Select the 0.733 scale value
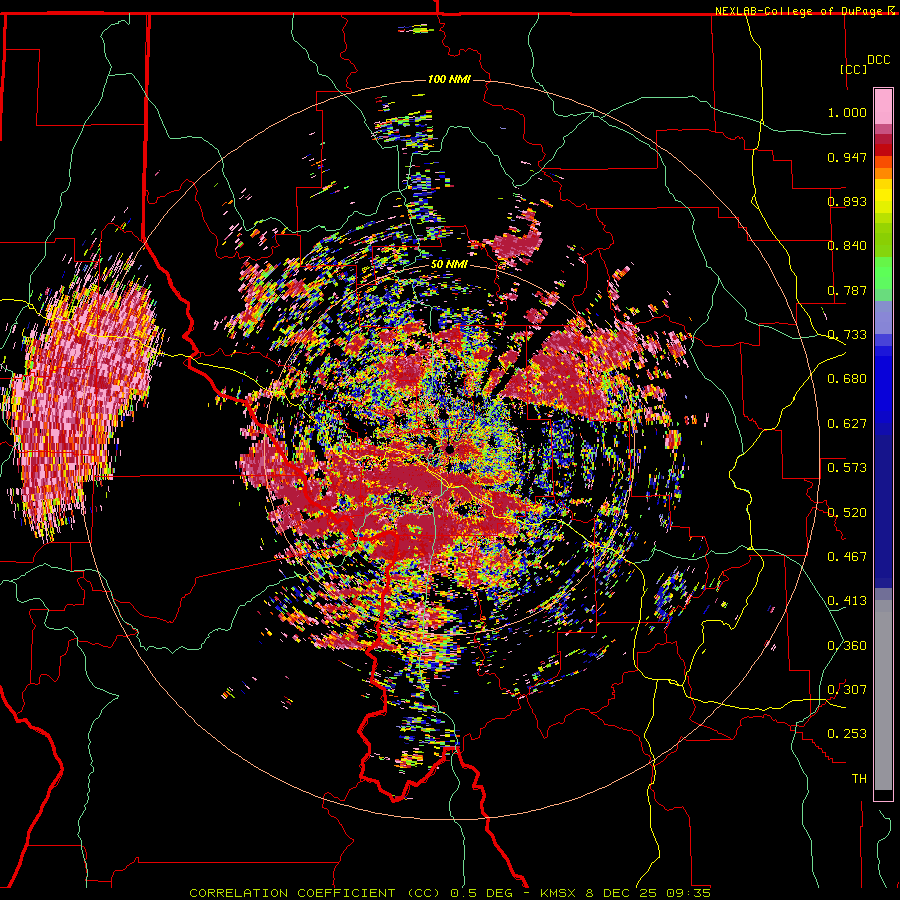This screenshot has width=900, height=900. [847, 335]
